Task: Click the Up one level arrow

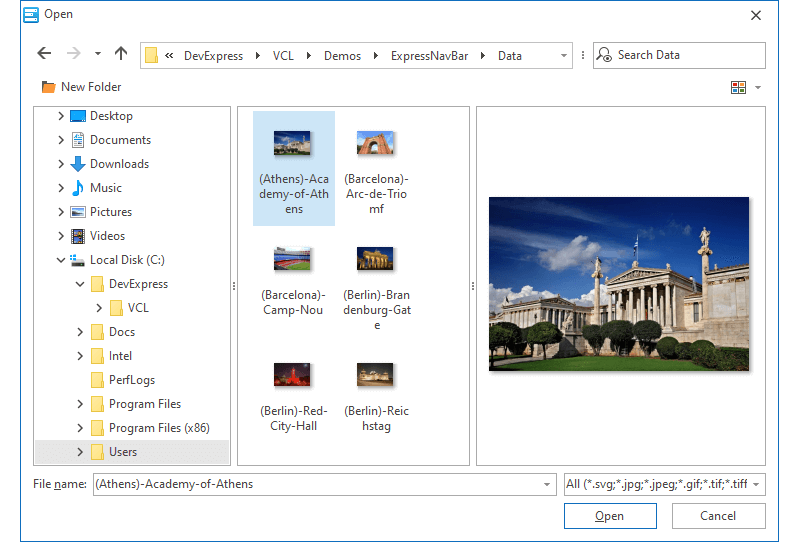Action: pos(121,54)
